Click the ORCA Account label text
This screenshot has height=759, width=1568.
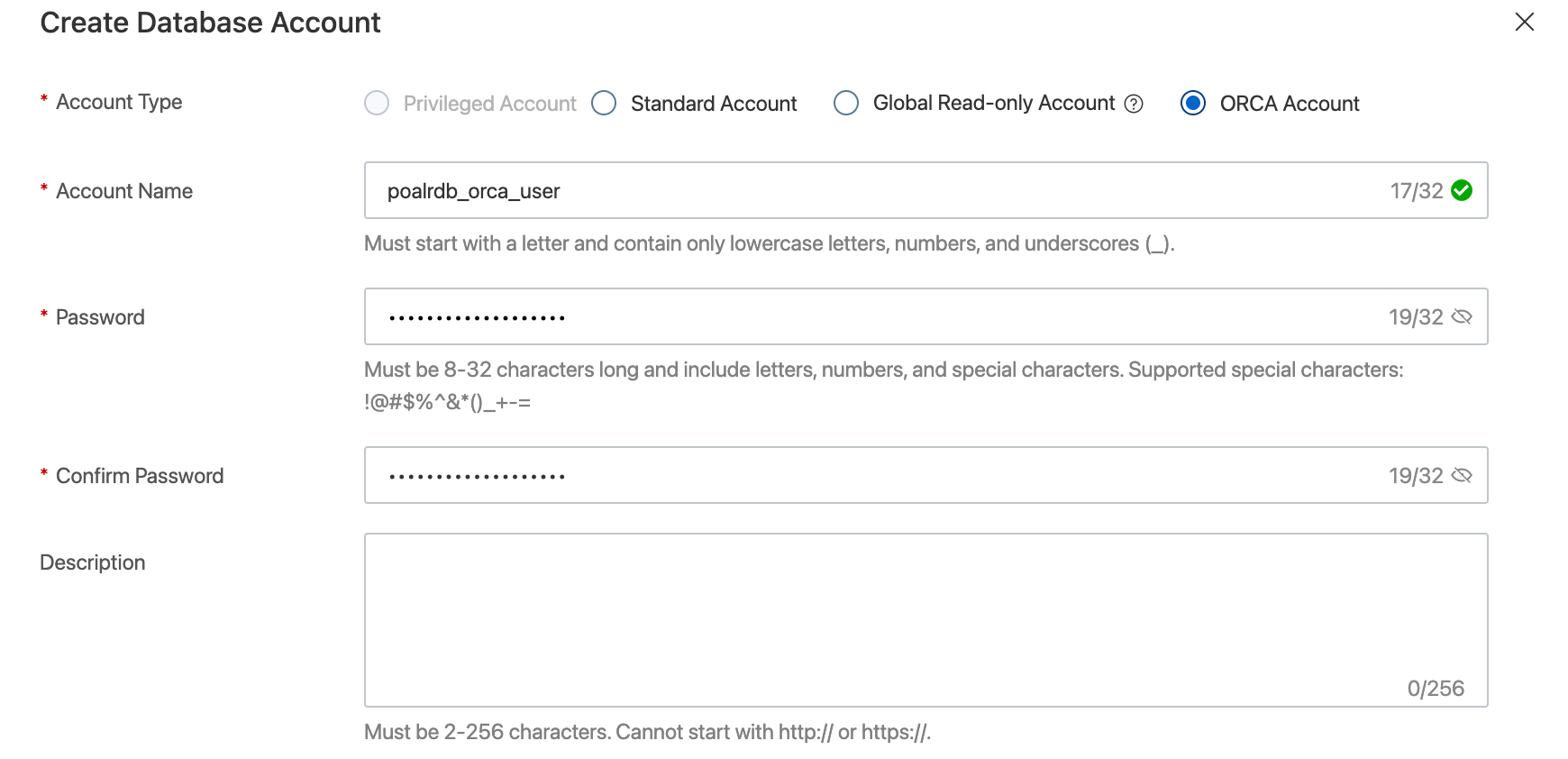click(1289, 104)
